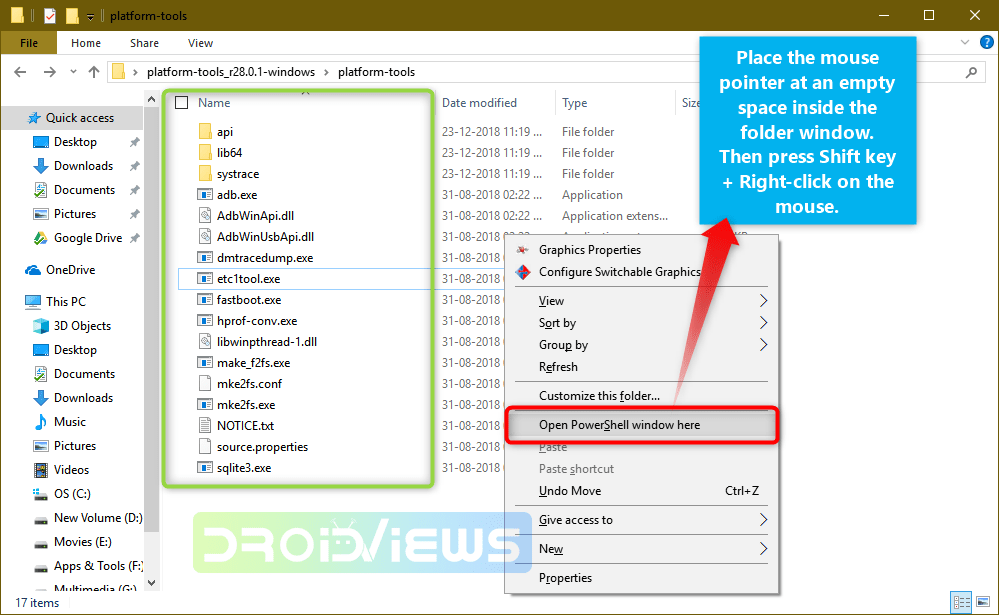Viewport: 999px width, 615px height.
Task: Expand the View submenu
Action: coord(763,301)
